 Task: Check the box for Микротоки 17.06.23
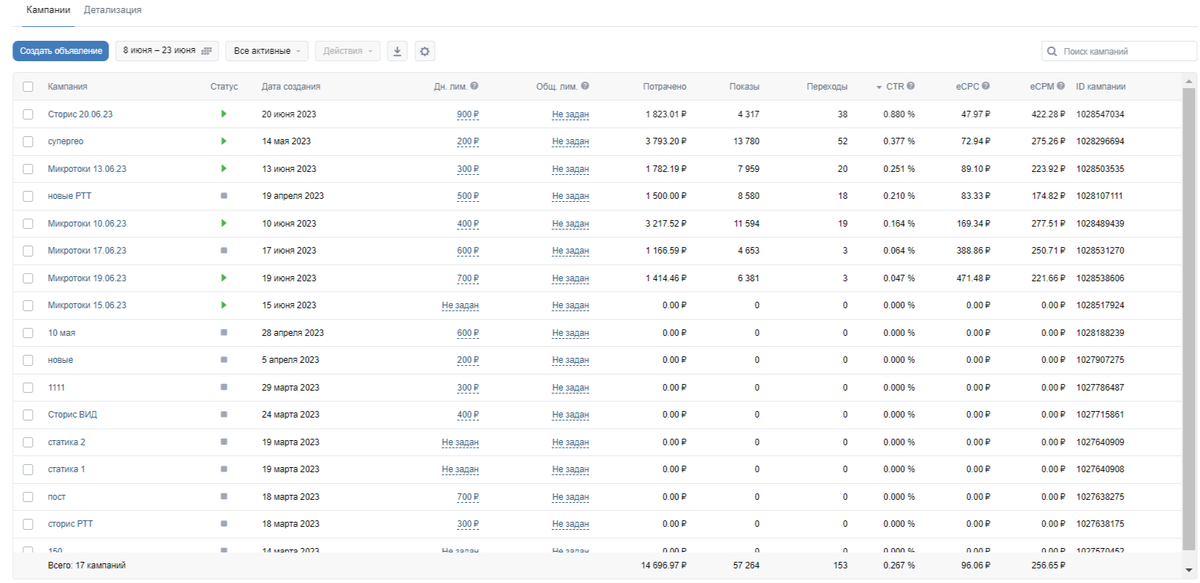pos(28,250)
